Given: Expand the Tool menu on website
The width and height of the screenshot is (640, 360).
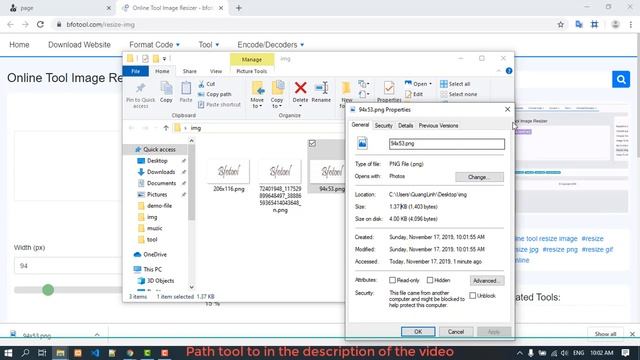Looking at the screenshot, I should click(x=209, y=45).
